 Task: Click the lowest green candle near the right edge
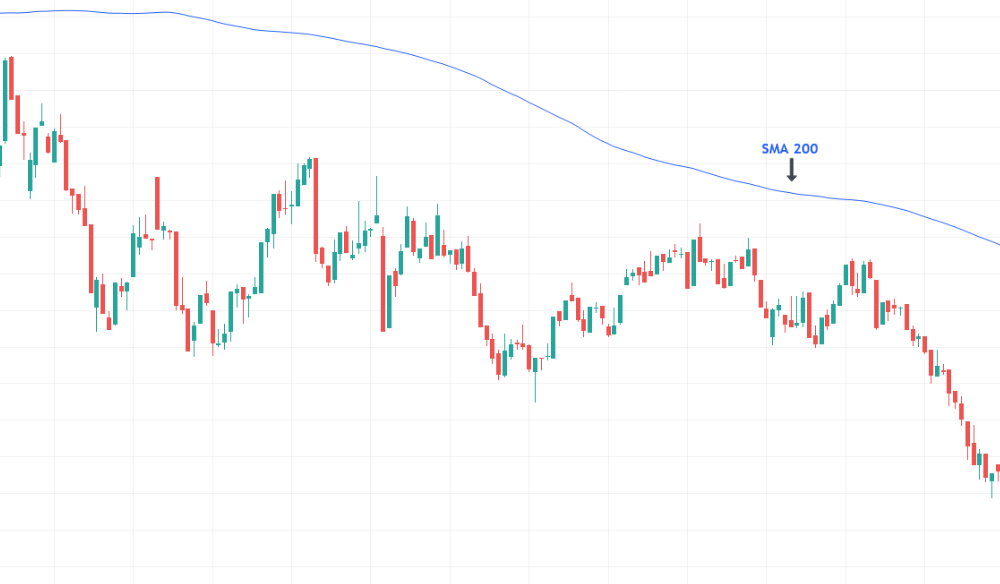tap(991, 476)
